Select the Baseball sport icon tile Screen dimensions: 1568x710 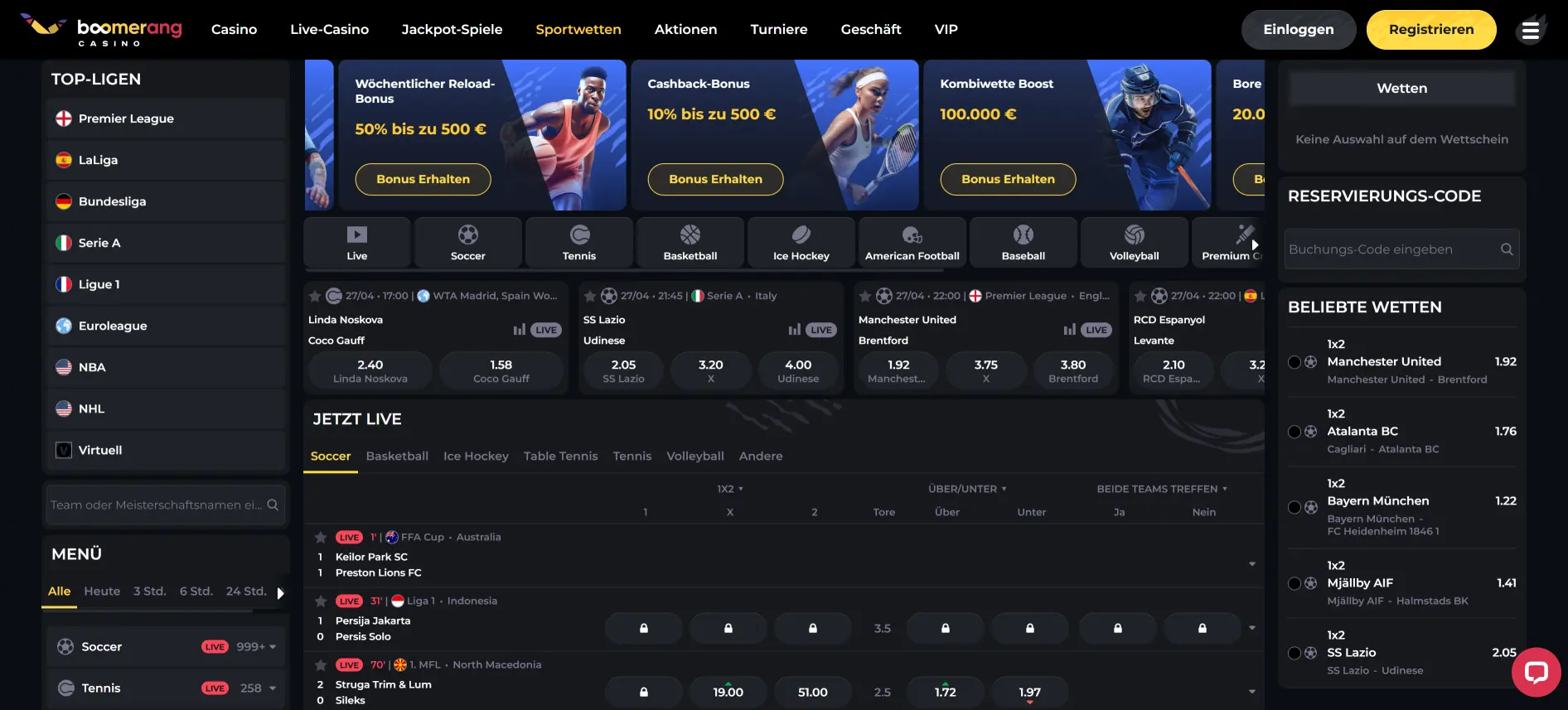[x=1024, y=242]
